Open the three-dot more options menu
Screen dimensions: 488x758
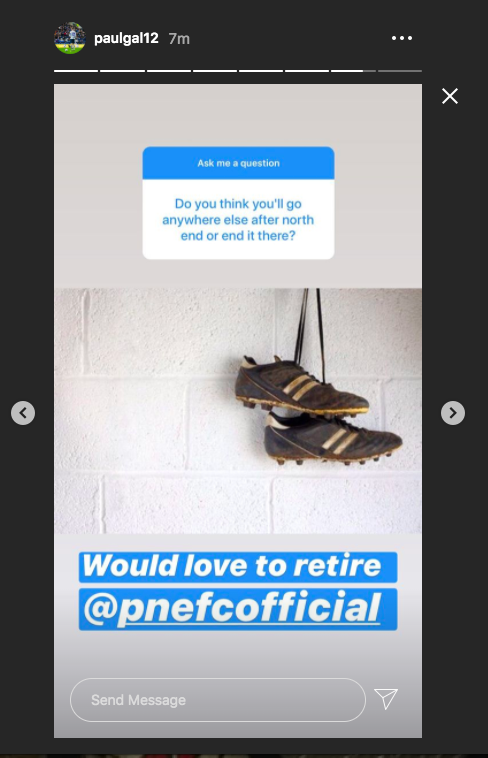(x=401, y=38)
